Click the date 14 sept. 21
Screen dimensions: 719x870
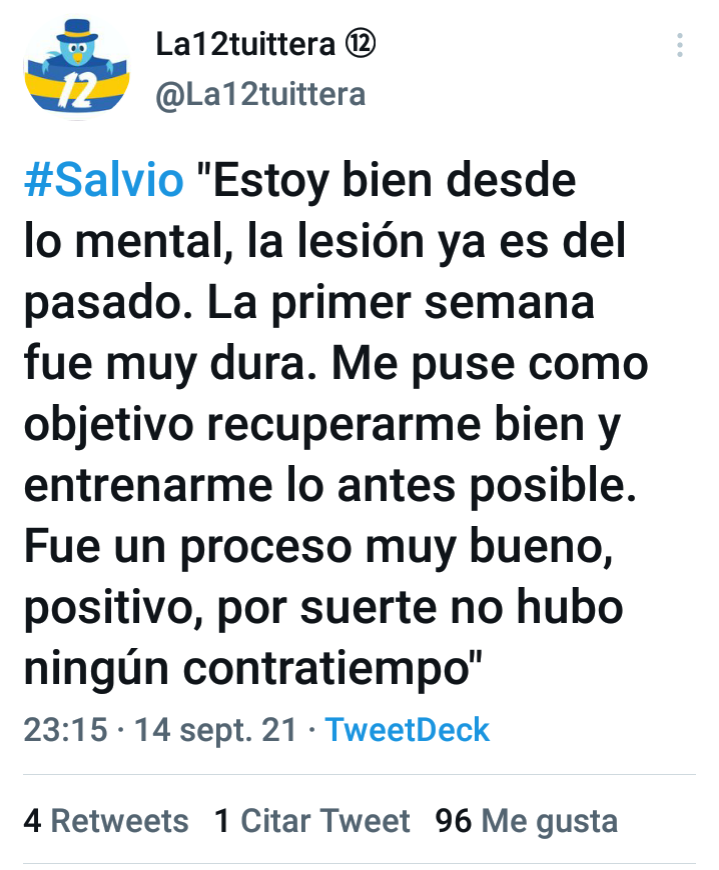tap(216, 730)
